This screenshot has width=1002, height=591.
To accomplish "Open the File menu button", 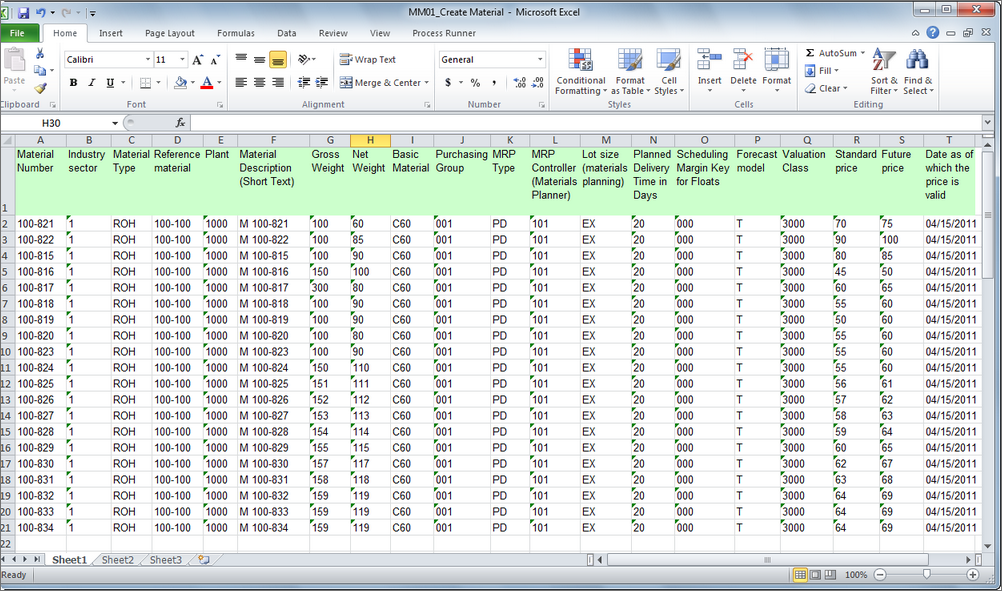I will click(19, 33).
